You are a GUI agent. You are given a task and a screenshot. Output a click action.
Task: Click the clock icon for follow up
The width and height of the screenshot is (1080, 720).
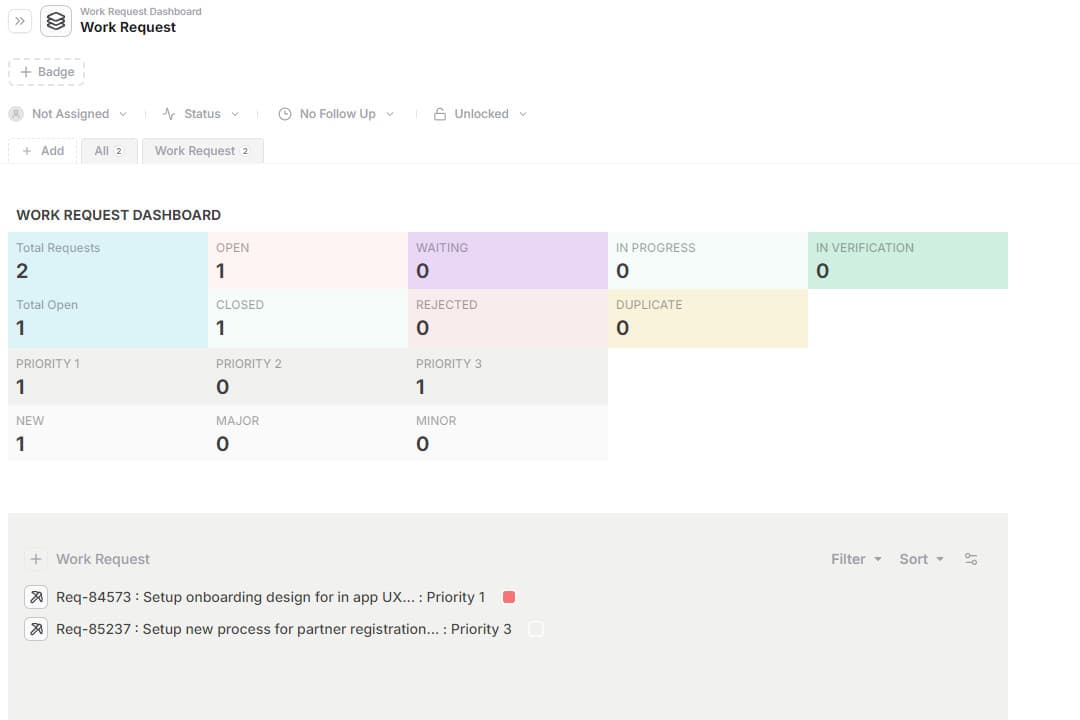pos(285,114)
